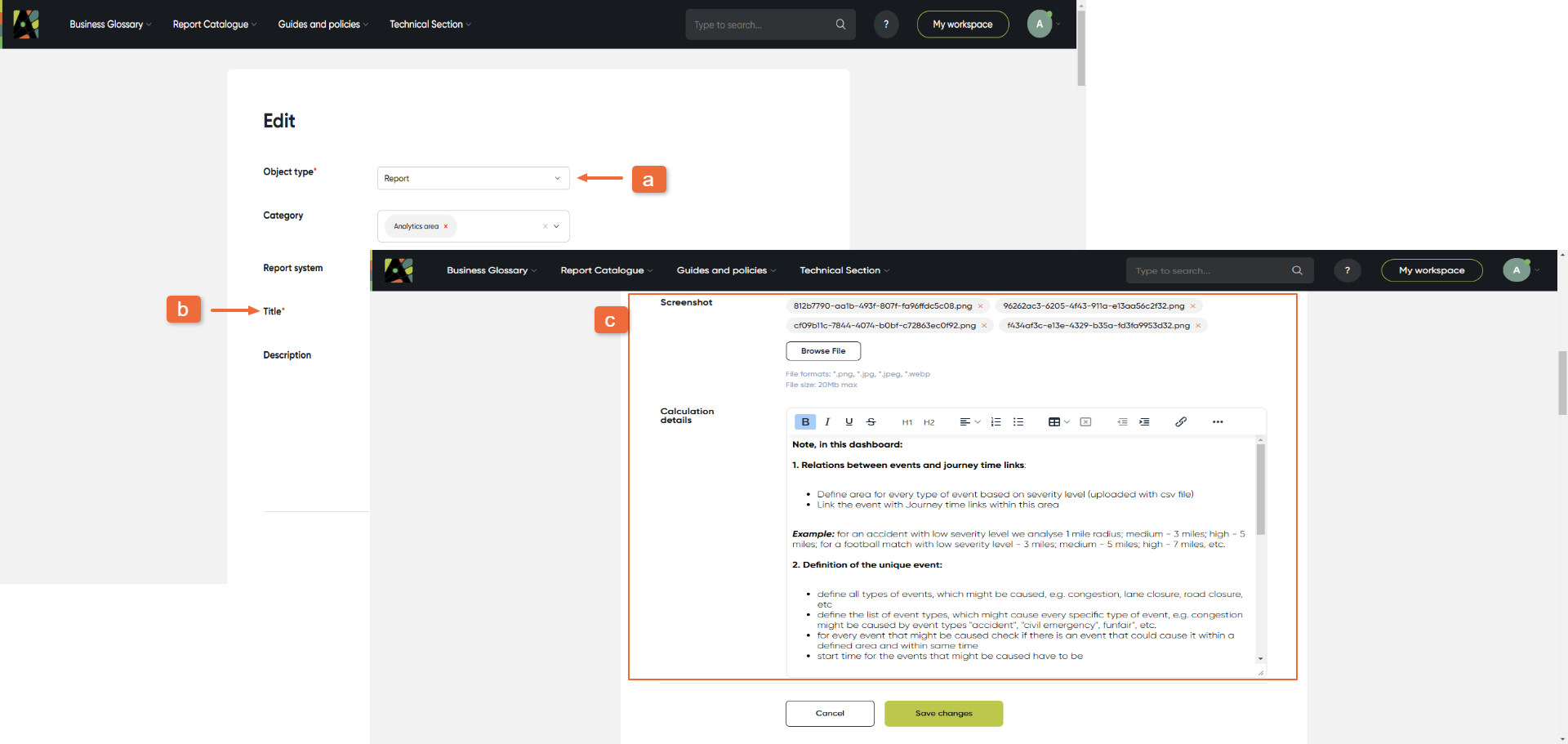The image size is (1568, 744).
Task: Open the Object type dropdown showing Report
Action: click(x=473, y=178)
